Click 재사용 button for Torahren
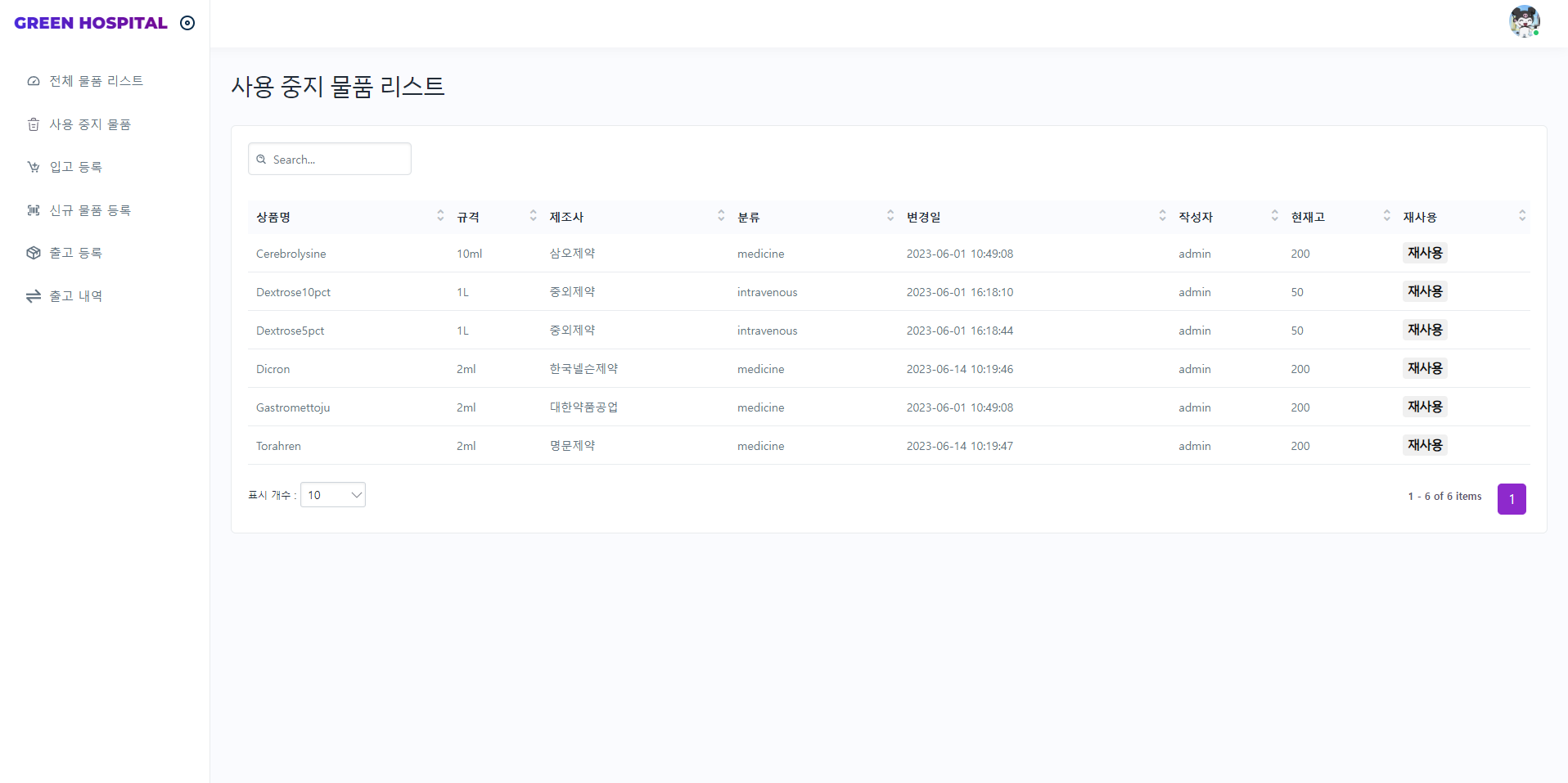The height and width of the screenshot is (783, 1568). pos(1425,445)
